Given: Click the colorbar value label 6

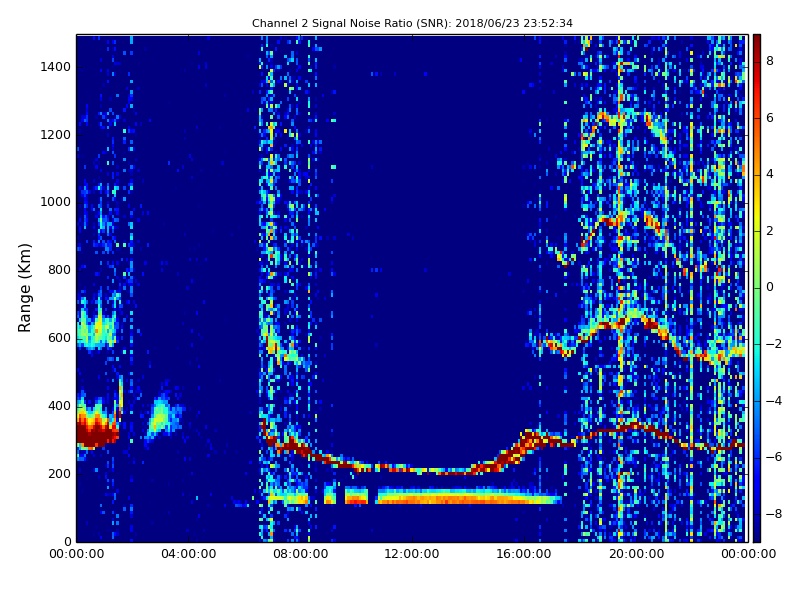Looking at the screenshot, I should (x=770, y=118).
